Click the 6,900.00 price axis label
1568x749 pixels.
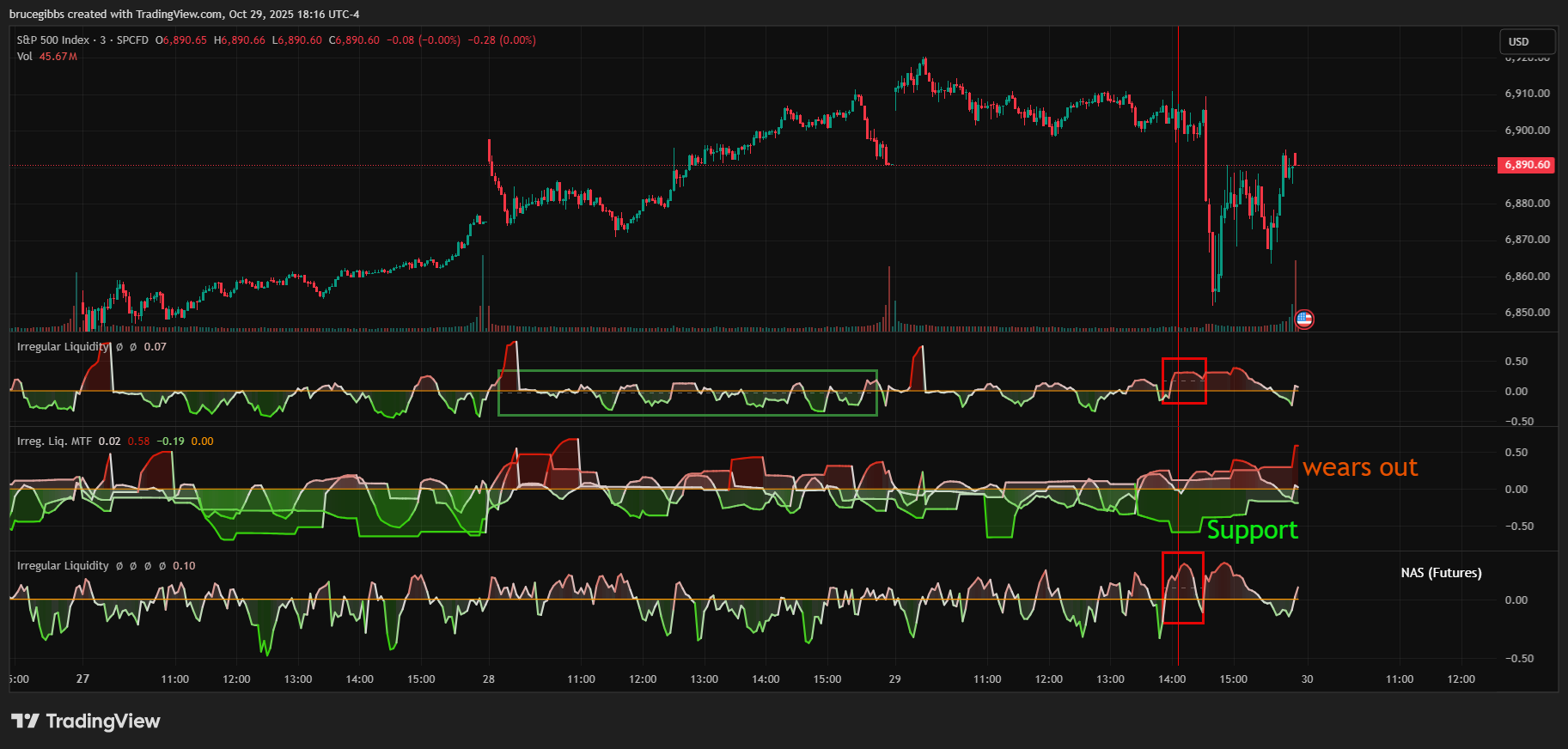(1528, 131)
